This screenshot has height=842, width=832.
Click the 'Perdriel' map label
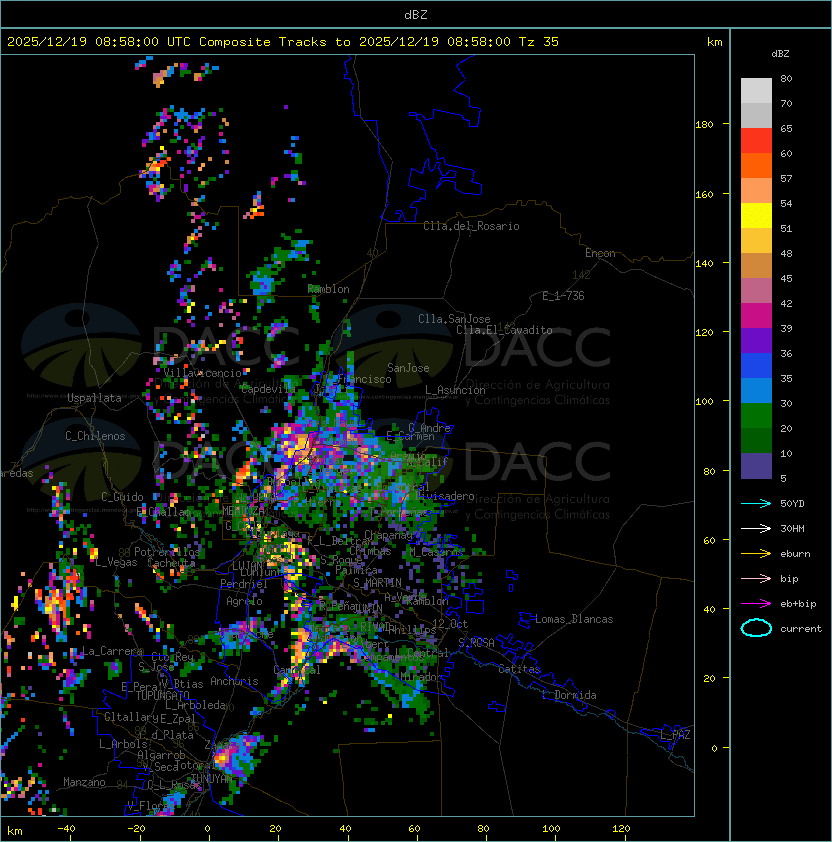pyautogui.click(x=244, y=583)
